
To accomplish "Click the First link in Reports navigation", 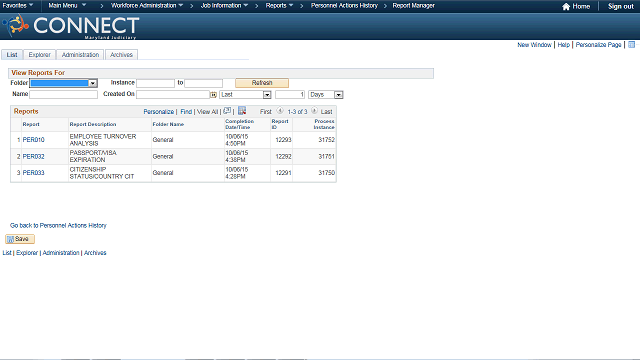I will pyautogui.click(x=266, y=111).
